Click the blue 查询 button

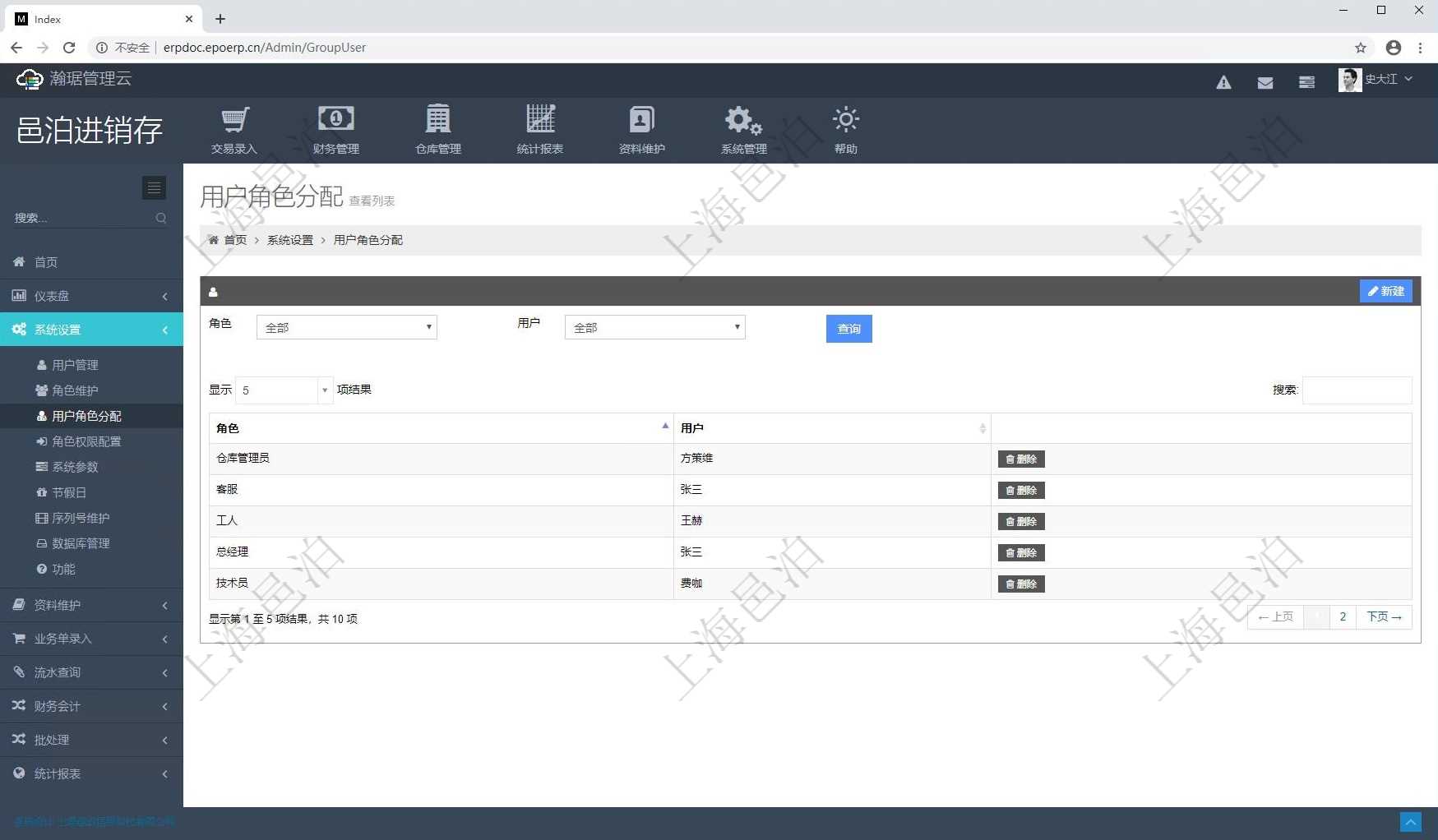[x=848, y=329]
